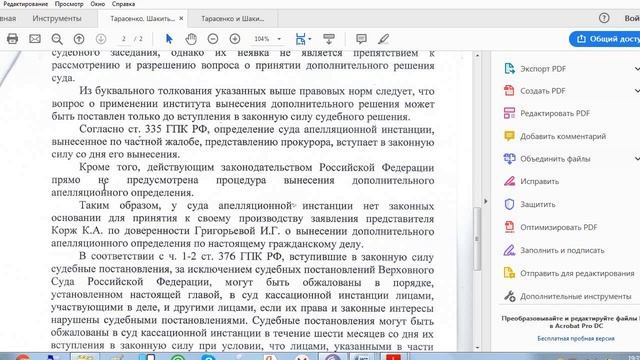Open Заполнить и подписать tool
Viewport: 640px width, 360px height.
[554, 250]
